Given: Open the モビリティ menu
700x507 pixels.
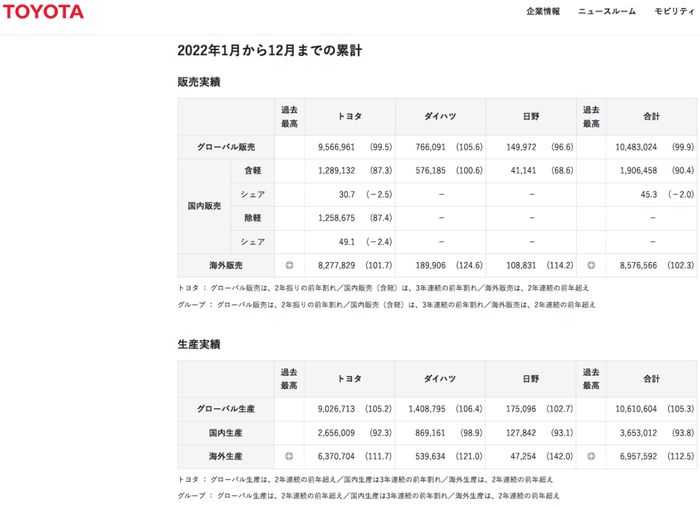Looking at the screenshot, I should pyautogui.click(x=675, y=12).
